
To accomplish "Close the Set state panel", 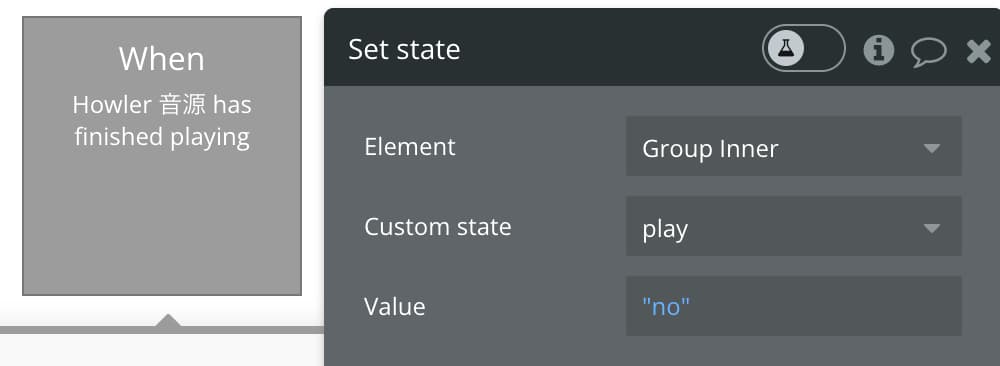I will click(x=978, y=51).
